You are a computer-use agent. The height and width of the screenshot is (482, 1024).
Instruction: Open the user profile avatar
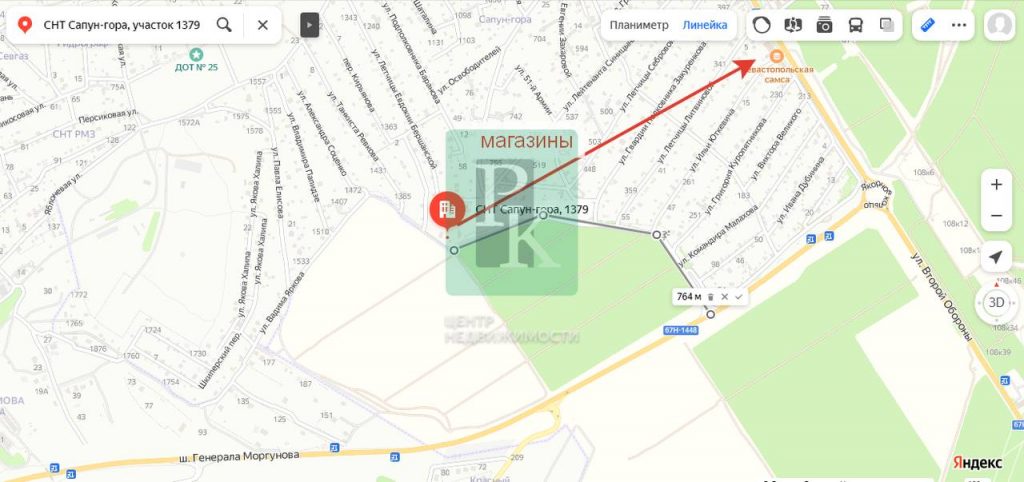point(1000,25)
